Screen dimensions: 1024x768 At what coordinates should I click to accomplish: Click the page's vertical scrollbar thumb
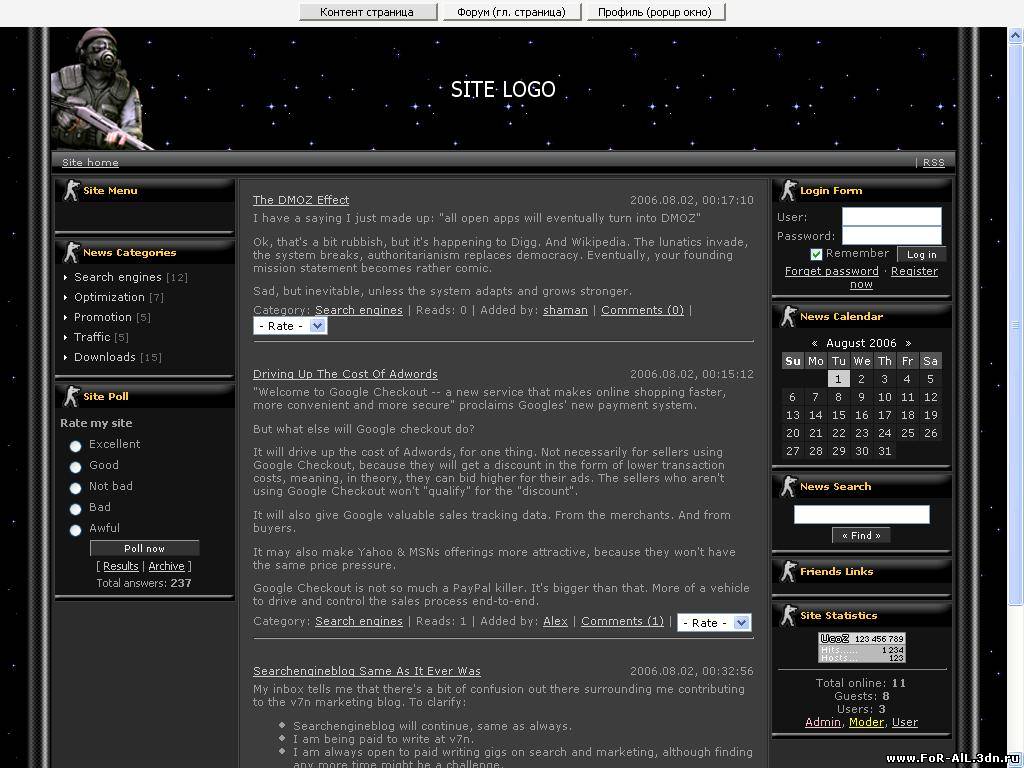coord(1016,325)
